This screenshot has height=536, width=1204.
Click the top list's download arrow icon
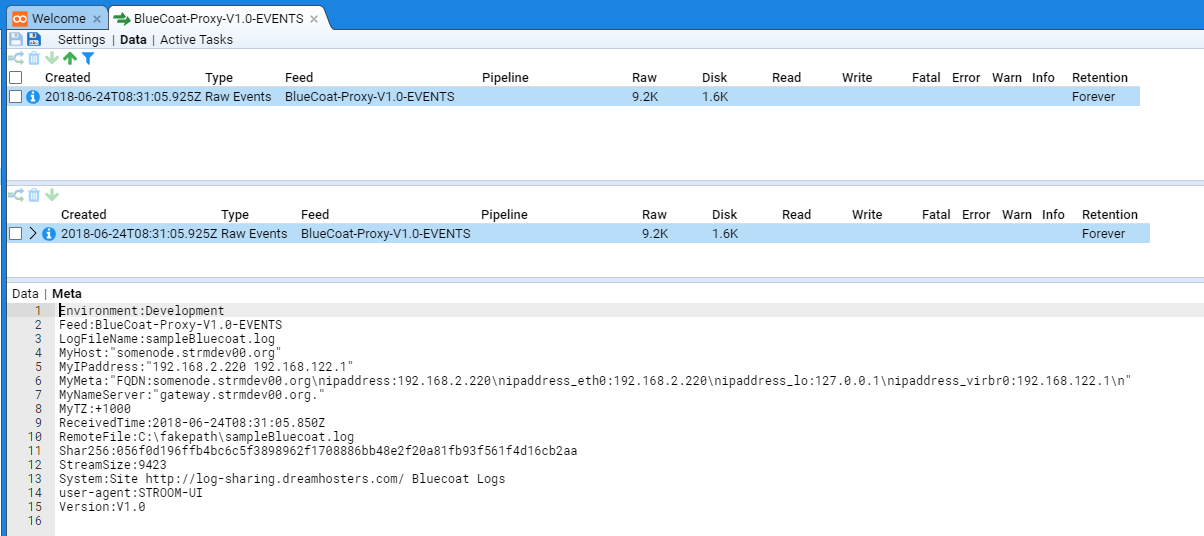(x=52, y=59)
